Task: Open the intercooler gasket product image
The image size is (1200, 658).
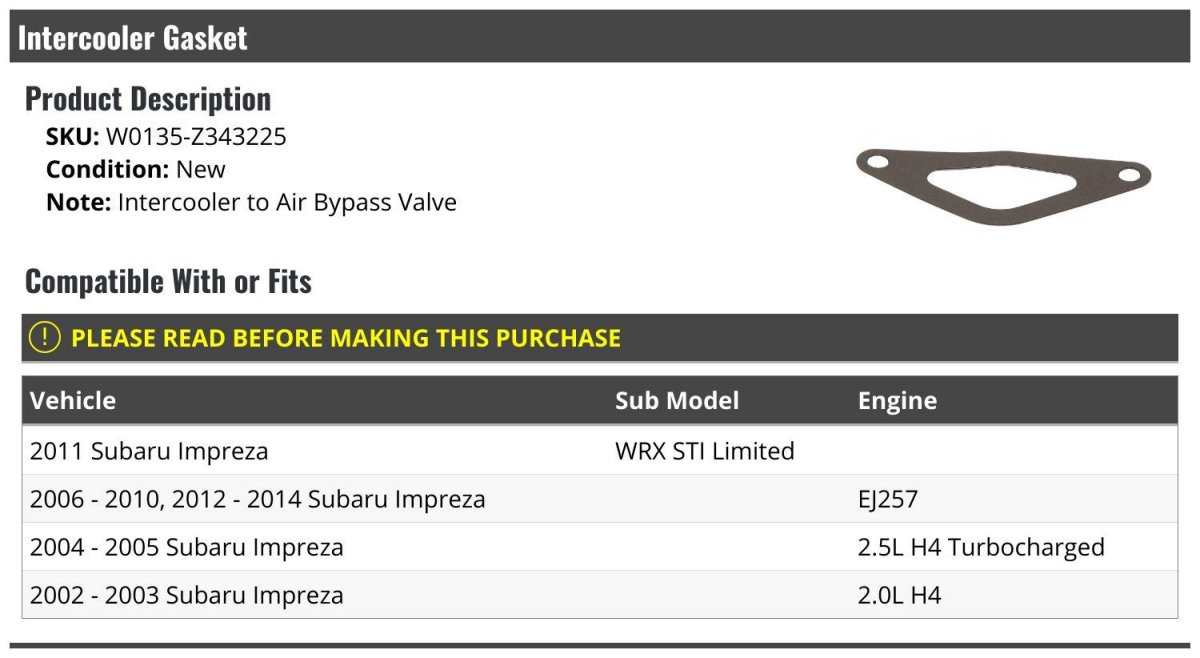Action: point(1004,187)
